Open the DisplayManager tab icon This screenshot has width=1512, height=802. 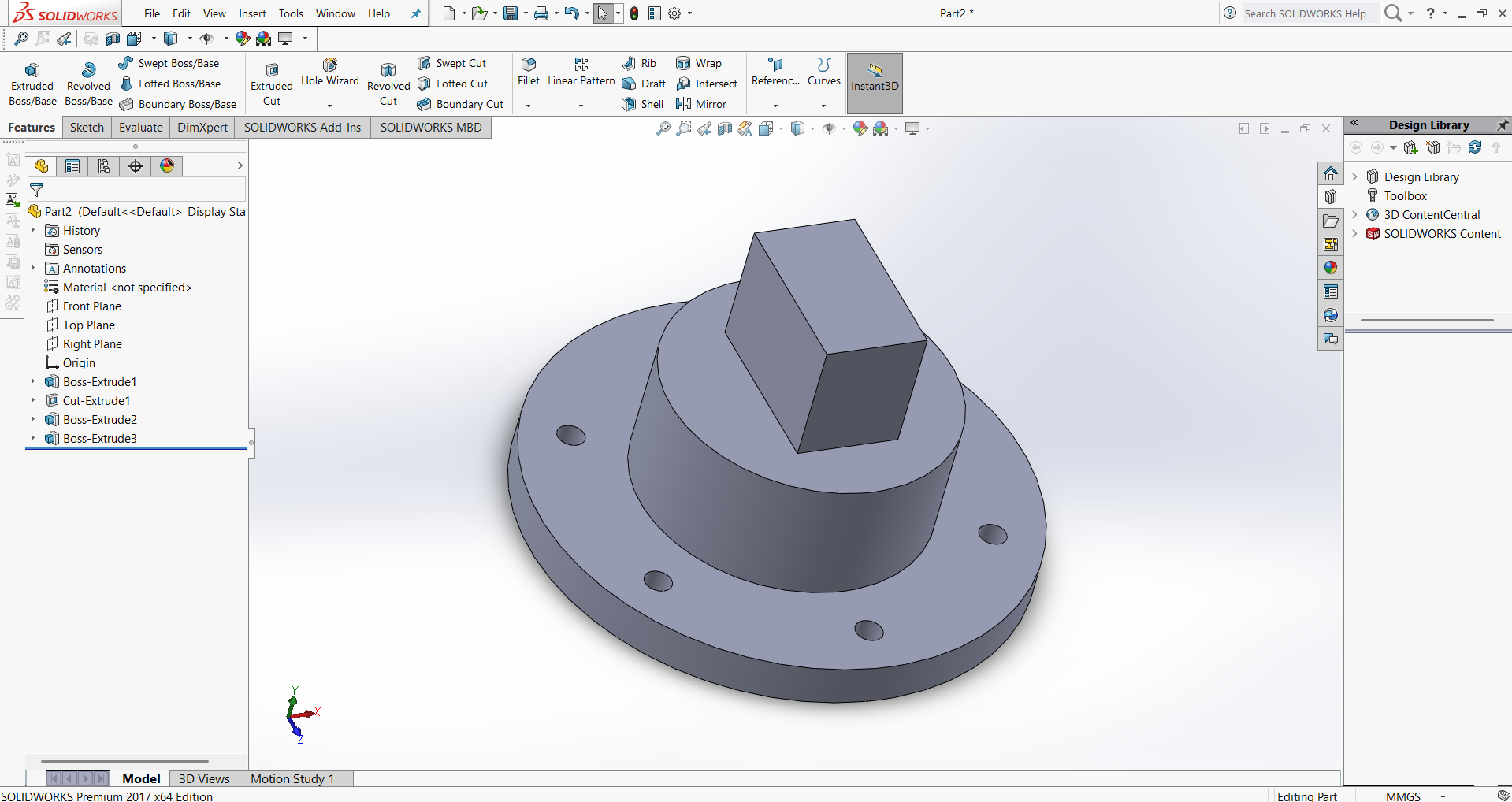click(x=167, y=165)
